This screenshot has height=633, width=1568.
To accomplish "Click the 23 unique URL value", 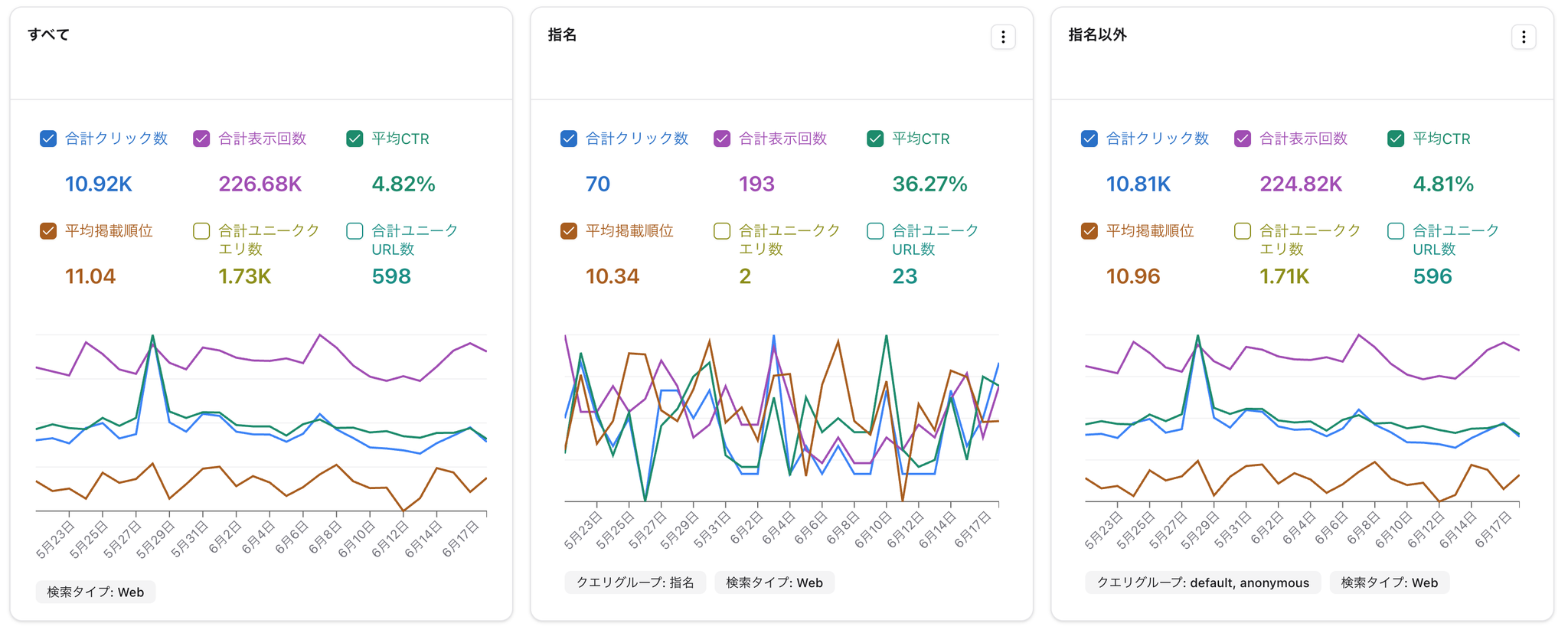I will [905, 276].
